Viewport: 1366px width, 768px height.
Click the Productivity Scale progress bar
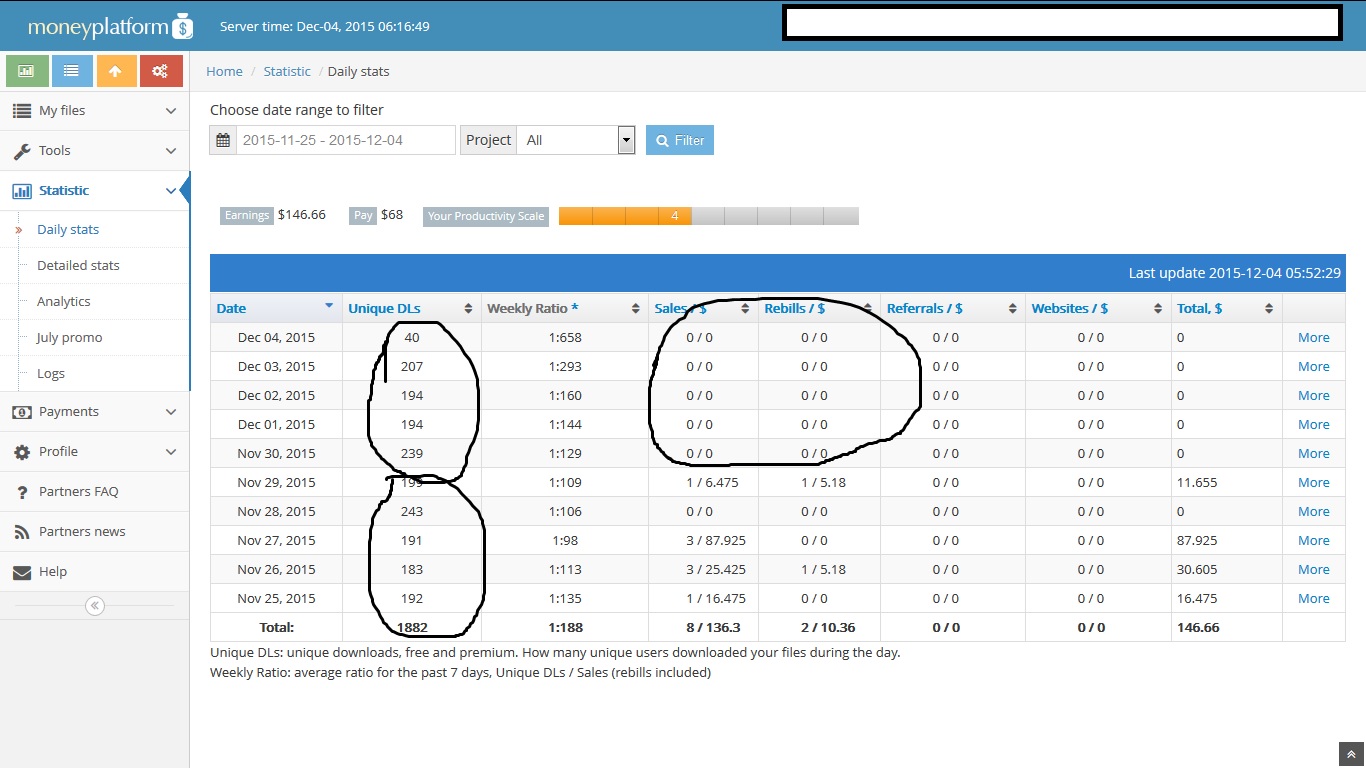tap(708, 216)
